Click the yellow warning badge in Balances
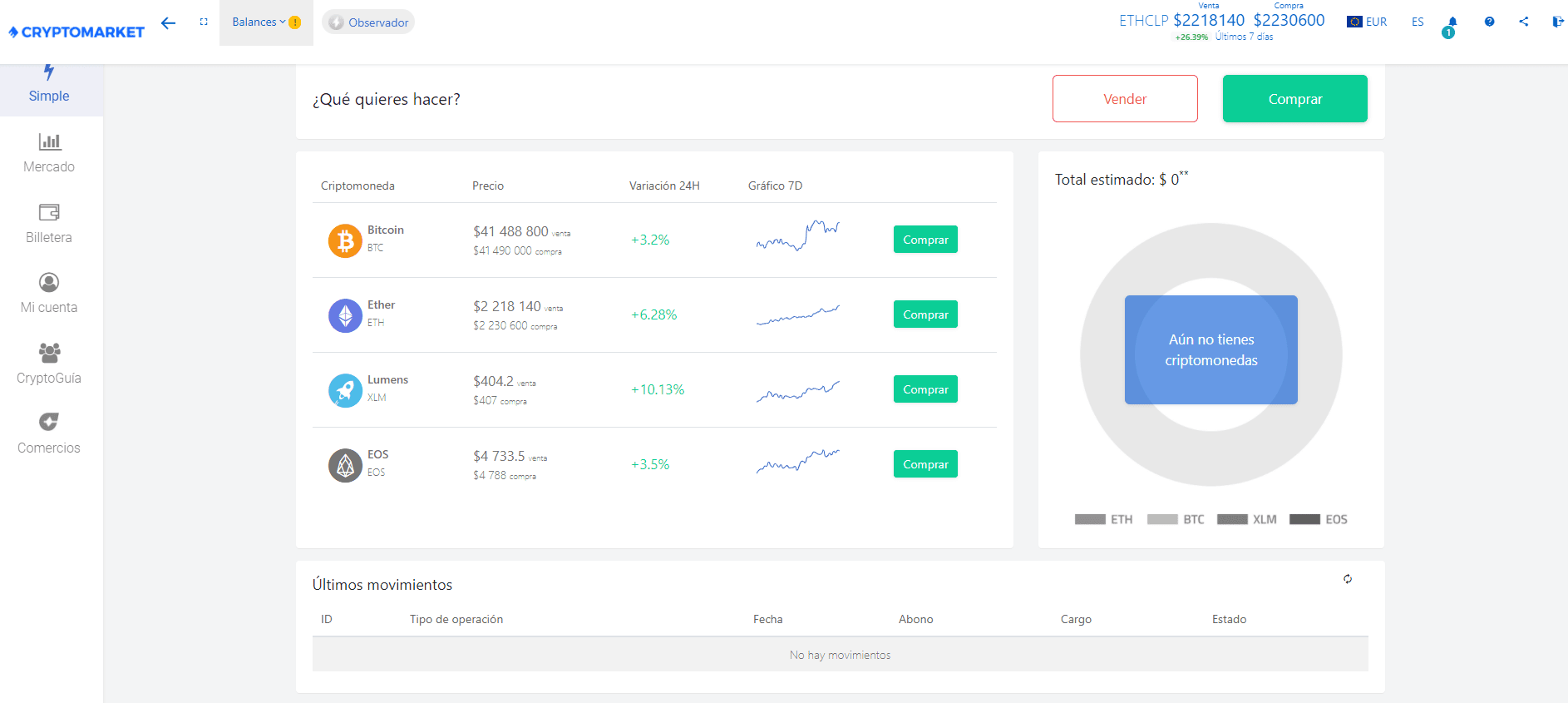Viewport: 1568px width, 703px height. [x=294, y=22]
